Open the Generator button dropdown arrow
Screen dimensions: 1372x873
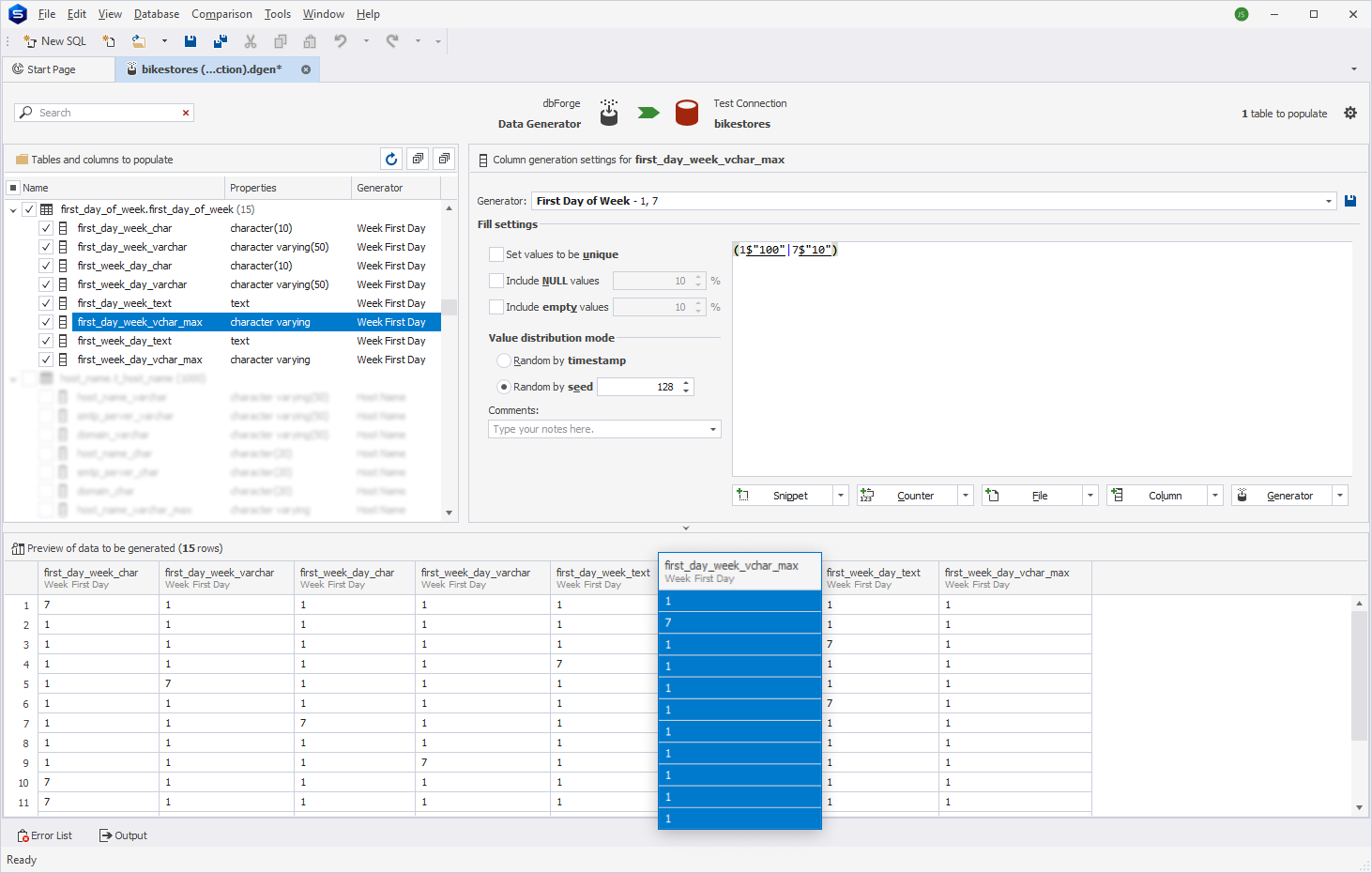pyautogui.click(x=1340, y=496)
